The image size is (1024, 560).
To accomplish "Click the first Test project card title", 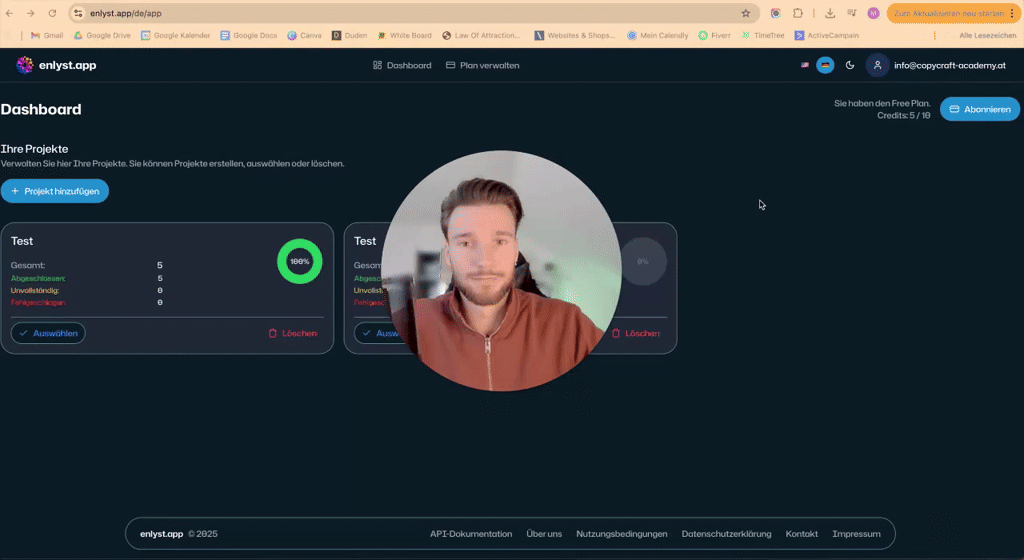I will tap(22, 241).
